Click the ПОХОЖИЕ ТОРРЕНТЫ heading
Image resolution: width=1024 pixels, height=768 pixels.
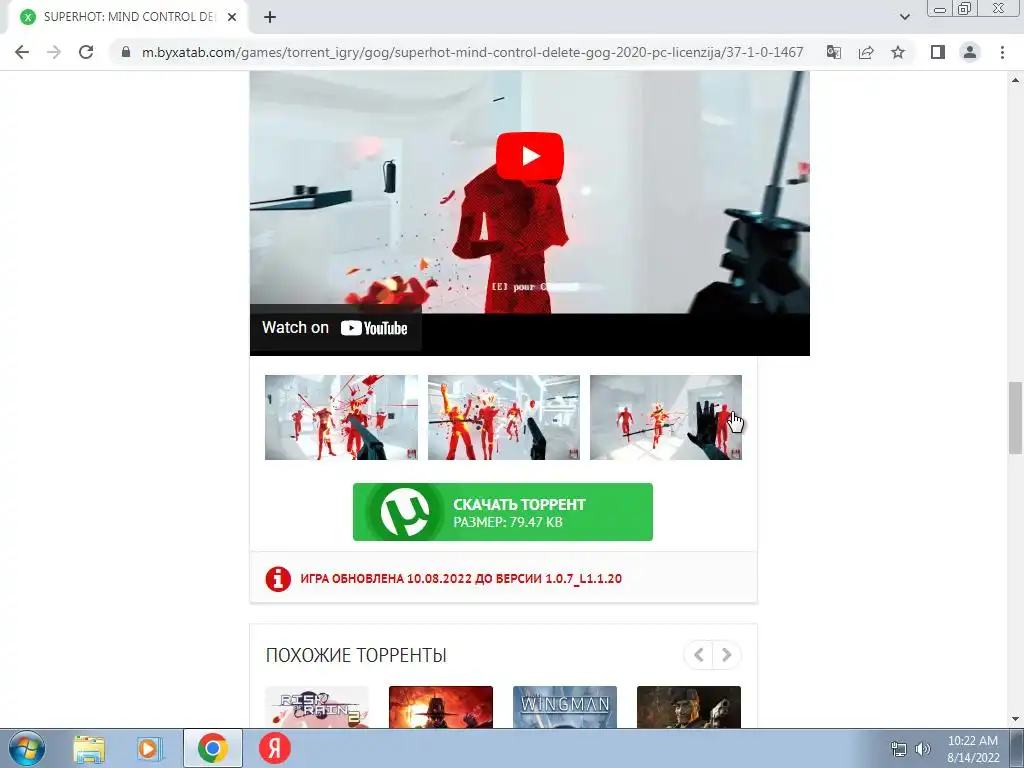click(356, 655)
